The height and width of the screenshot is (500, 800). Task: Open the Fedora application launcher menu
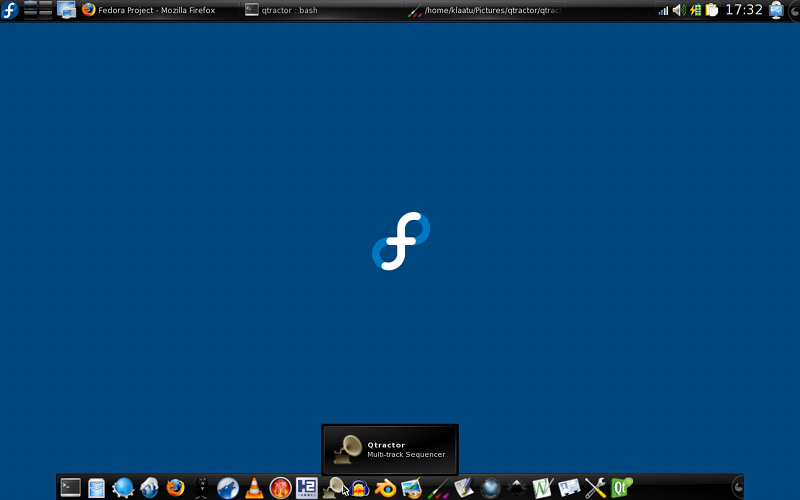pyautogui.click(x=10, y=10)
